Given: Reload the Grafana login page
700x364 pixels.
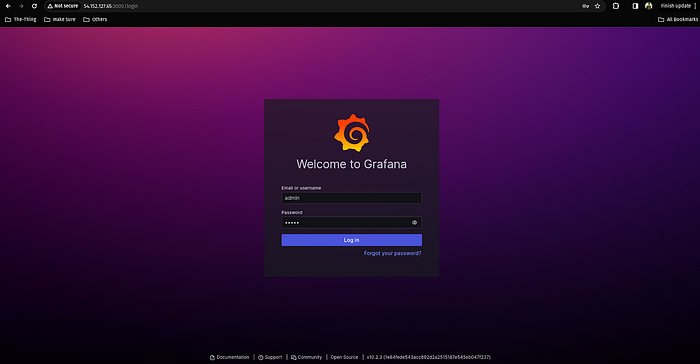Looking at the screenshot, I should tap(34, 6).
